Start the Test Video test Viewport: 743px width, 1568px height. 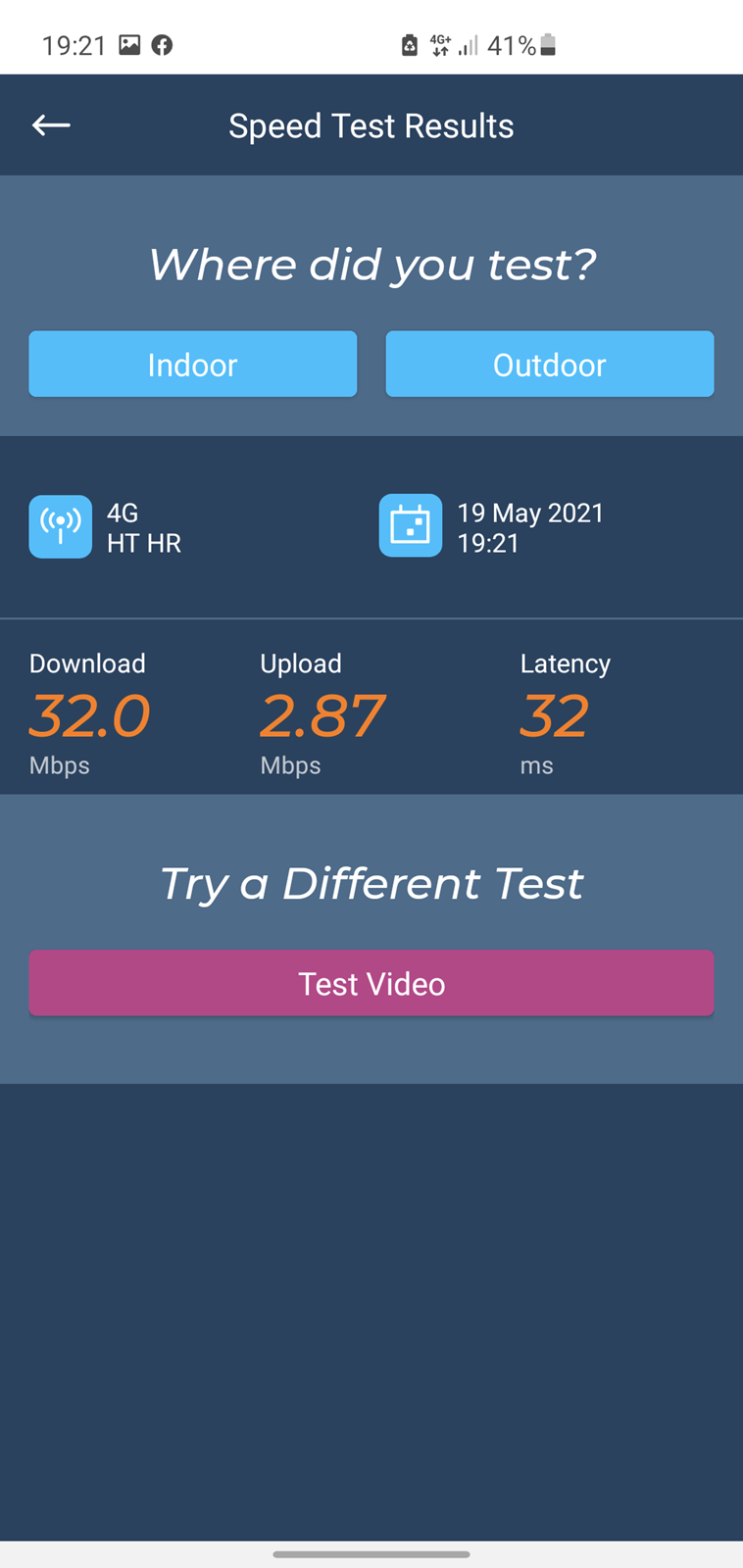click(x=371, y=983)
